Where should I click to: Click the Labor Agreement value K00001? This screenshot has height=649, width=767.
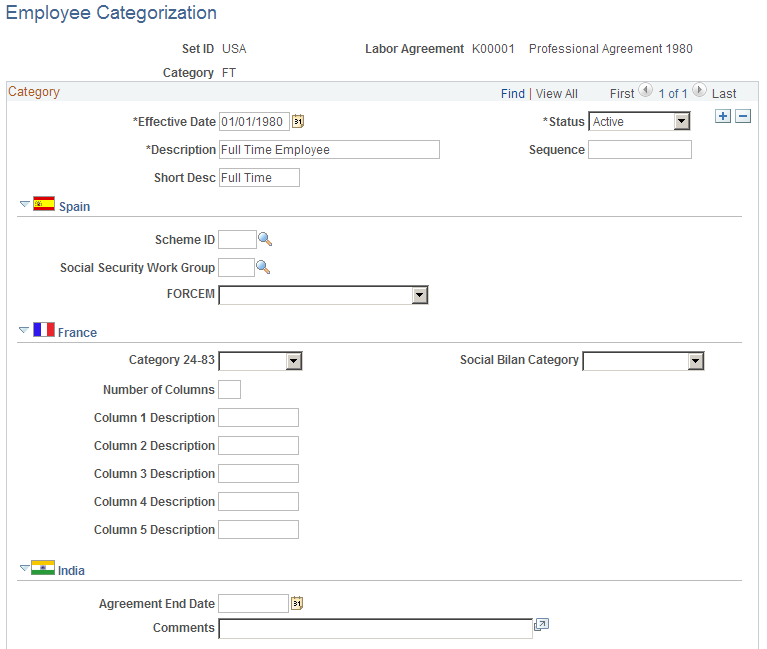click(493, 49)
